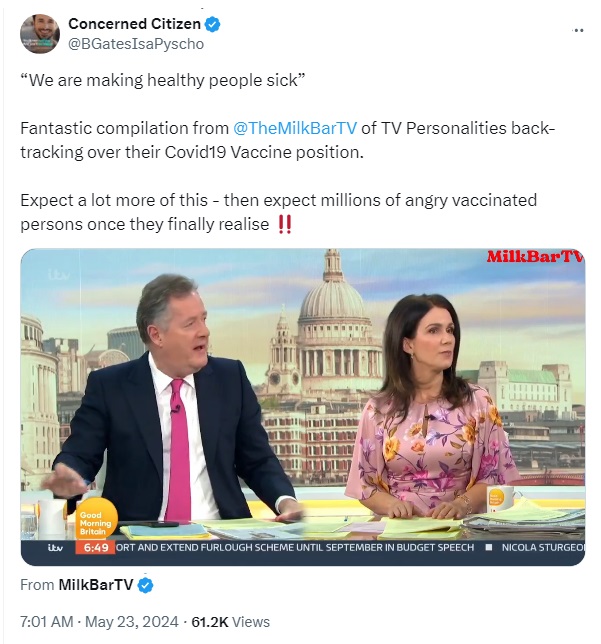Viewport: 601px width, 644px height.
Task: Open the @BGatesIsaPyscho handle
Action: coord(136,44)
